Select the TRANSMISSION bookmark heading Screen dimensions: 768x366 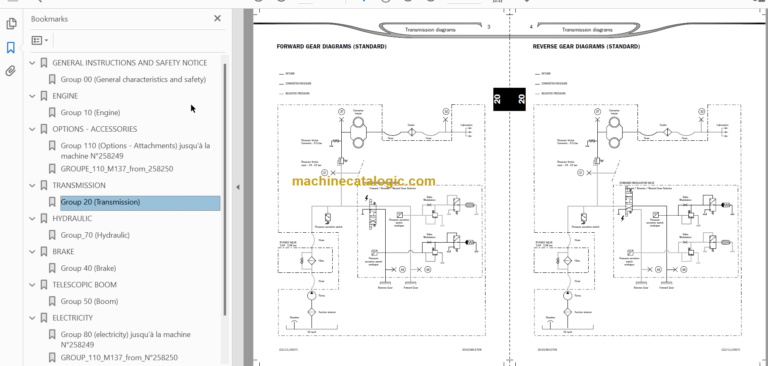pyautogui.click(x=79, y=186)
